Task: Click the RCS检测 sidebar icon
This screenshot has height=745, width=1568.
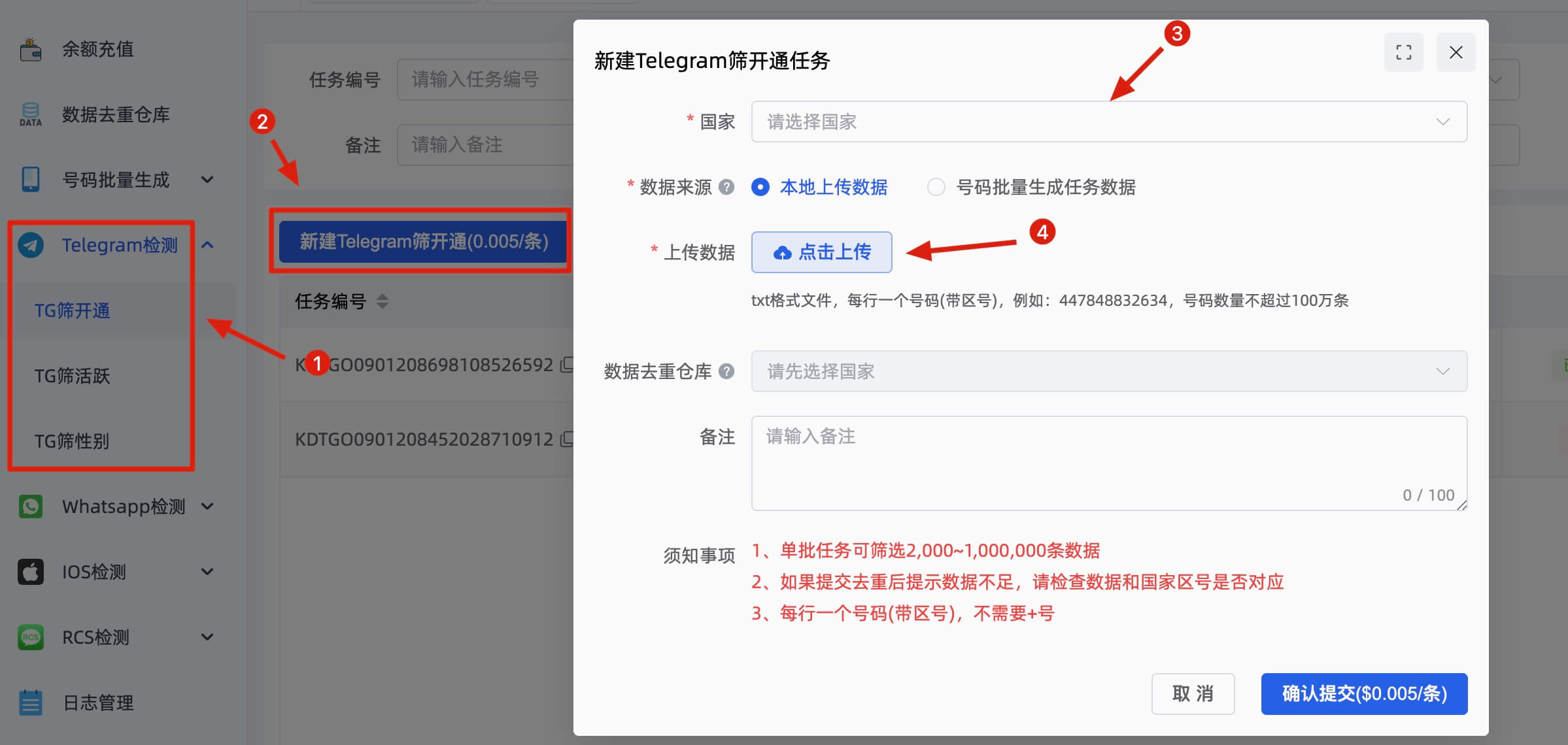Action: (29, 637)
